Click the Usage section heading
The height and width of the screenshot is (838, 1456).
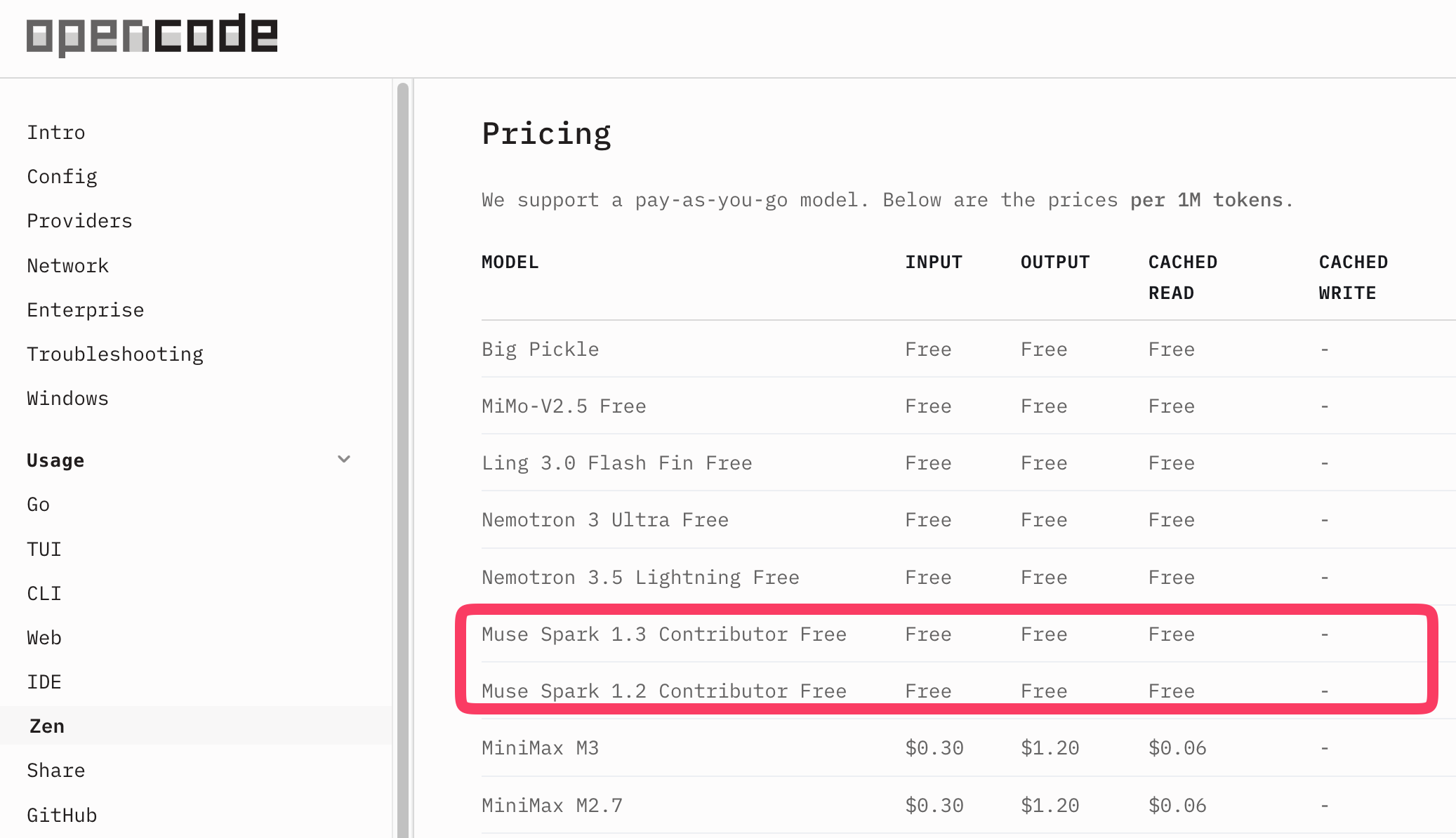55,460
